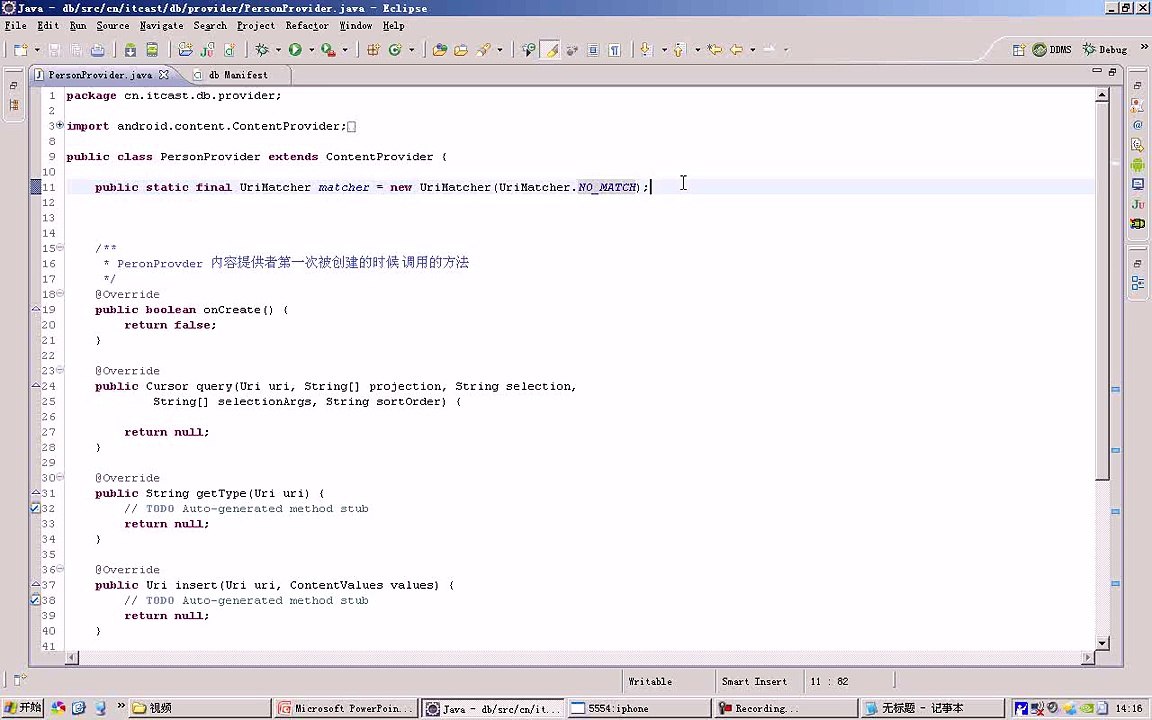Image resolution: width=1152 pixels, height=720 pixels.
Task: Click New Android JUnit test icon
Action: coord(207,49)
